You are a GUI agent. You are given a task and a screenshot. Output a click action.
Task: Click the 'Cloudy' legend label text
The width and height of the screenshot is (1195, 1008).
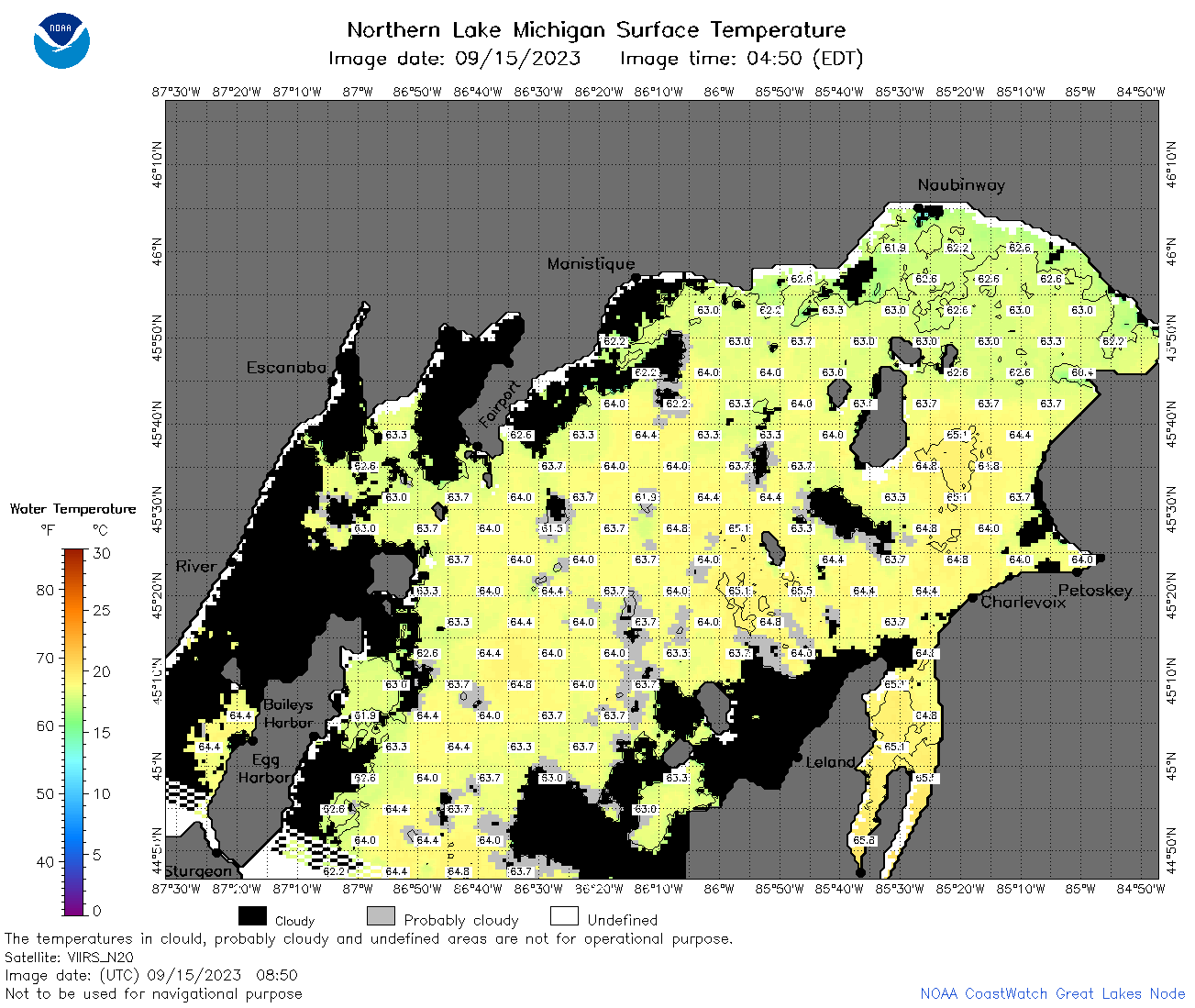tap(294, 920)
